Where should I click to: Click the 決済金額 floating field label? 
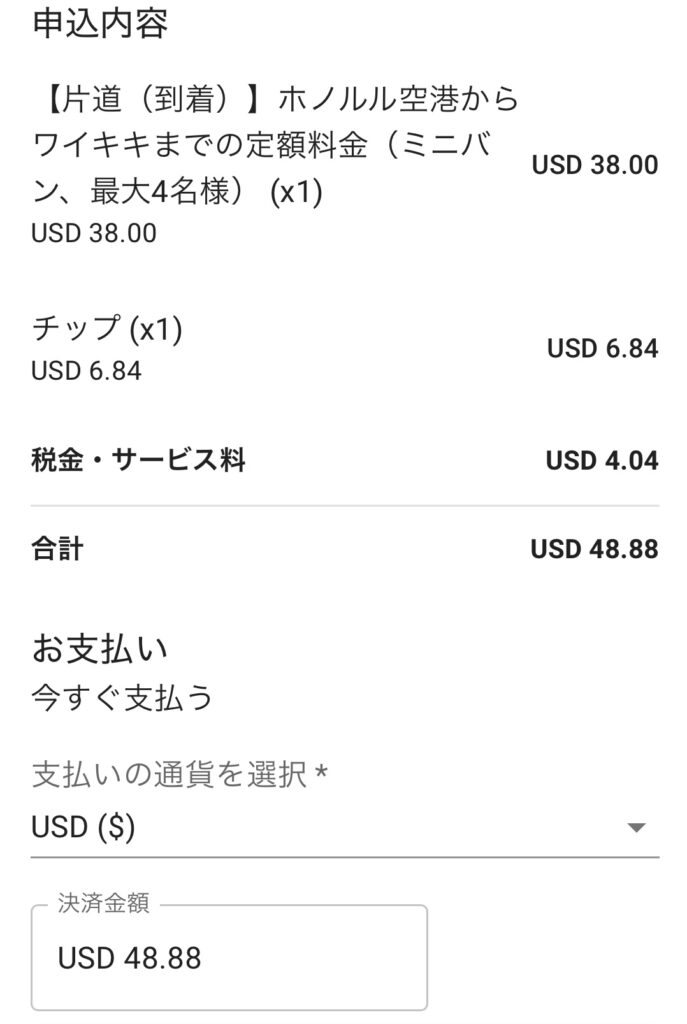103,904
